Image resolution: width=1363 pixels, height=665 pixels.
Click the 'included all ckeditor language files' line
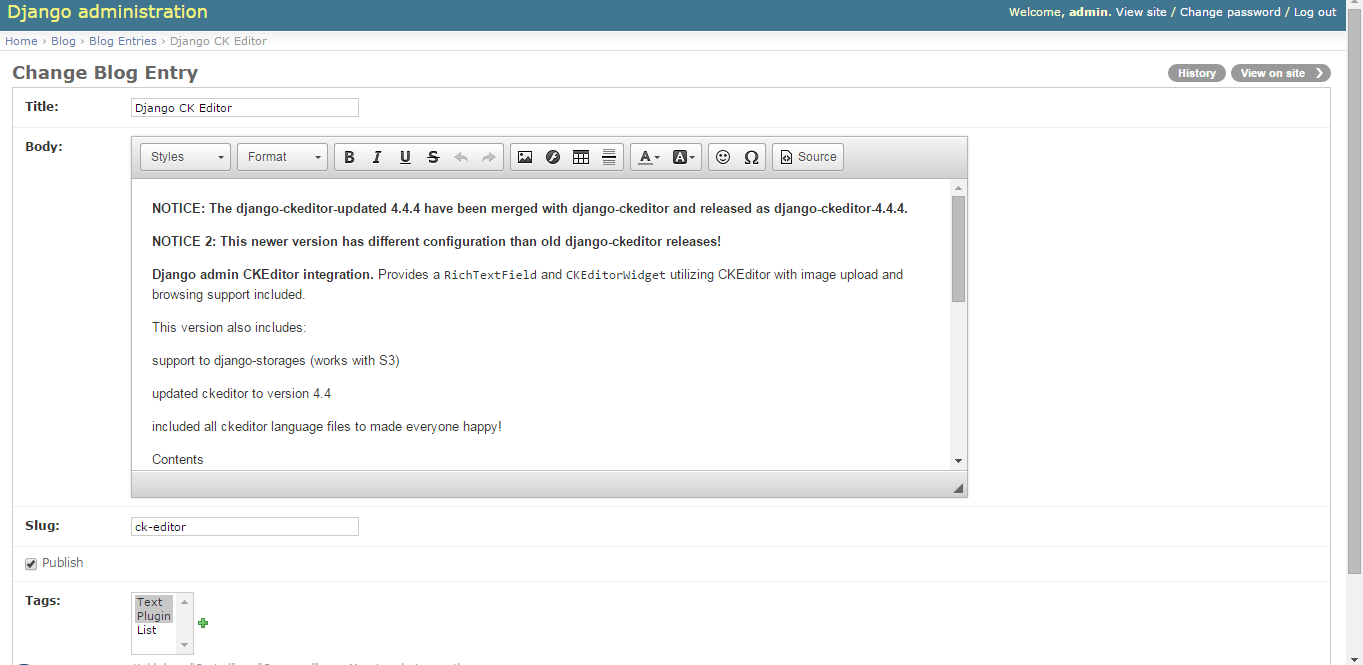point(327,427)
